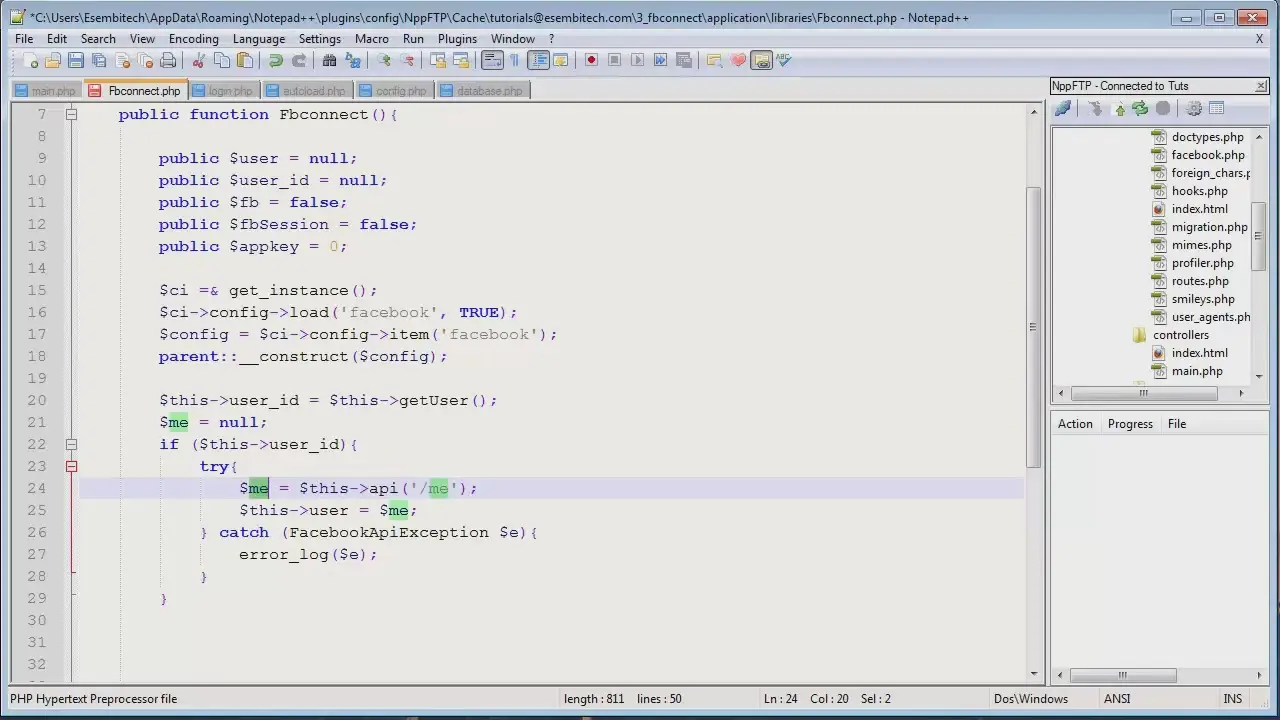This screenshot has width=1280, height=720.
Task: Click the FTP tree vertical scrollbar thumb
Action: coord(1259,236)
